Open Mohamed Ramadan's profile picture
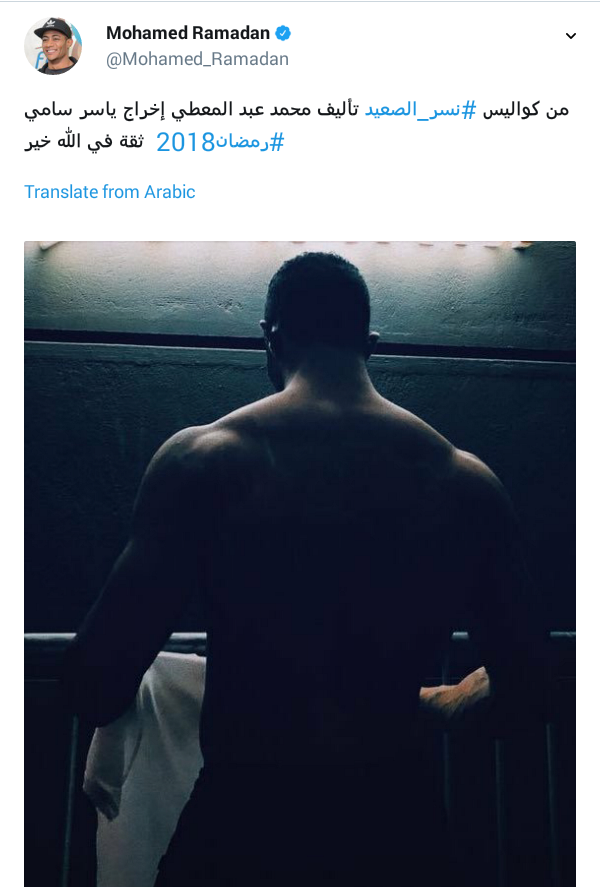 point(53,46)
